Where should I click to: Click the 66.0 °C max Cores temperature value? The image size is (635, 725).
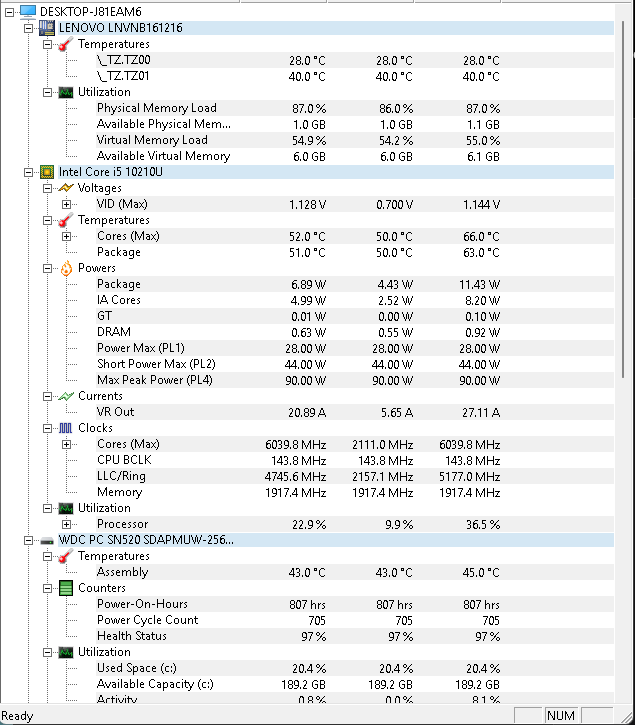(x=481, y=237)
